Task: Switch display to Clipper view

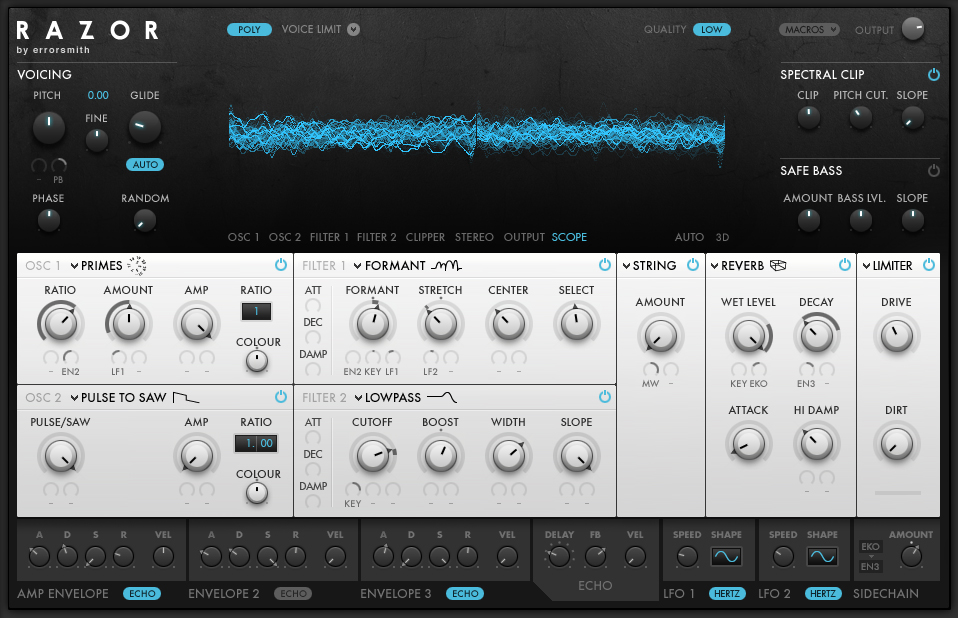Action: coord(425,237)
